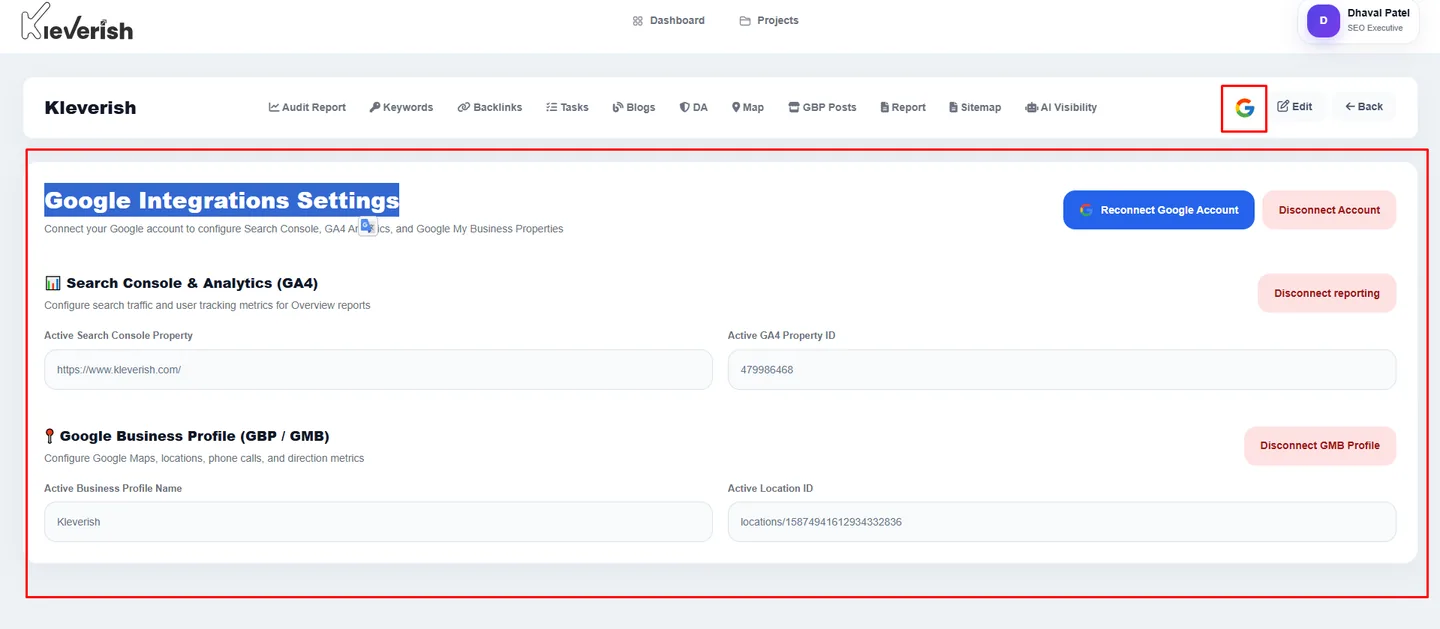Viewport: 1440px width, 629px height.
Task: Open the GBP Posts tab
Action: (822, 107)
